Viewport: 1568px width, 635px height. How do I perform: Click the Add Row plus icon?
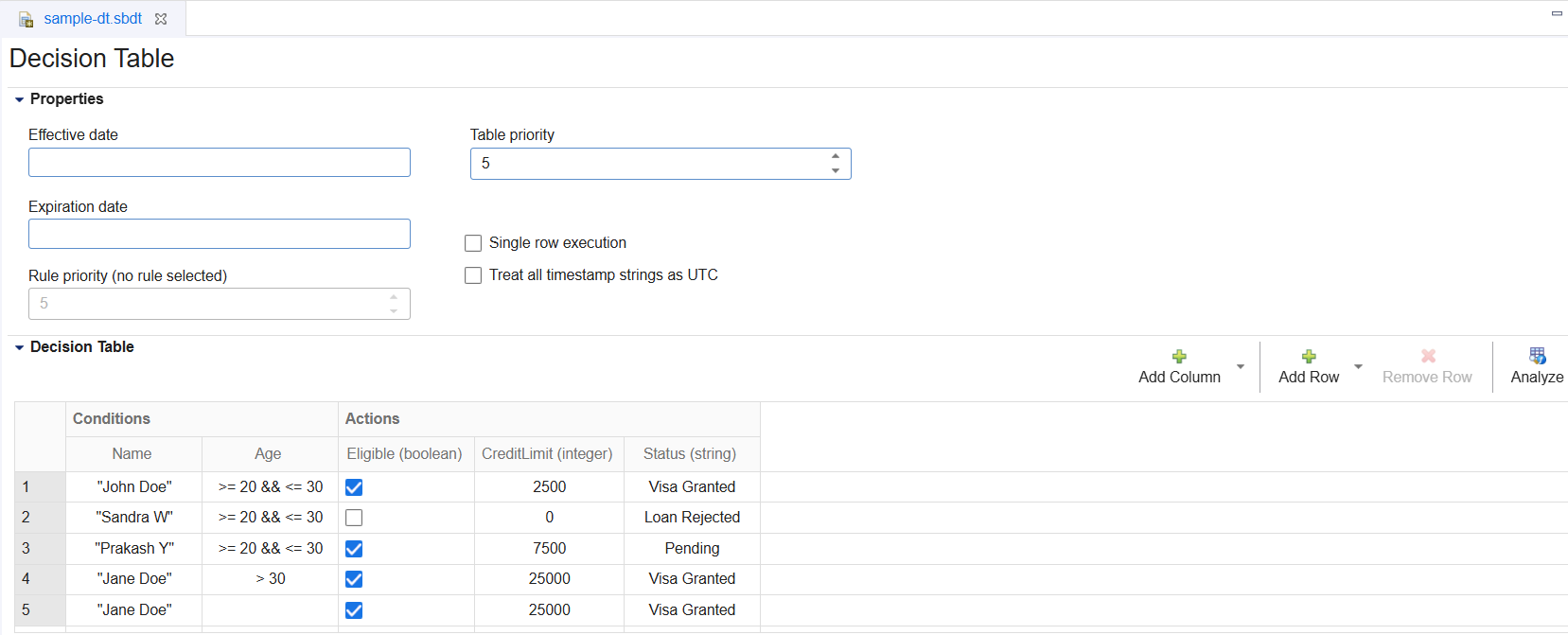pyautogui.click(x=1309, y=357)
